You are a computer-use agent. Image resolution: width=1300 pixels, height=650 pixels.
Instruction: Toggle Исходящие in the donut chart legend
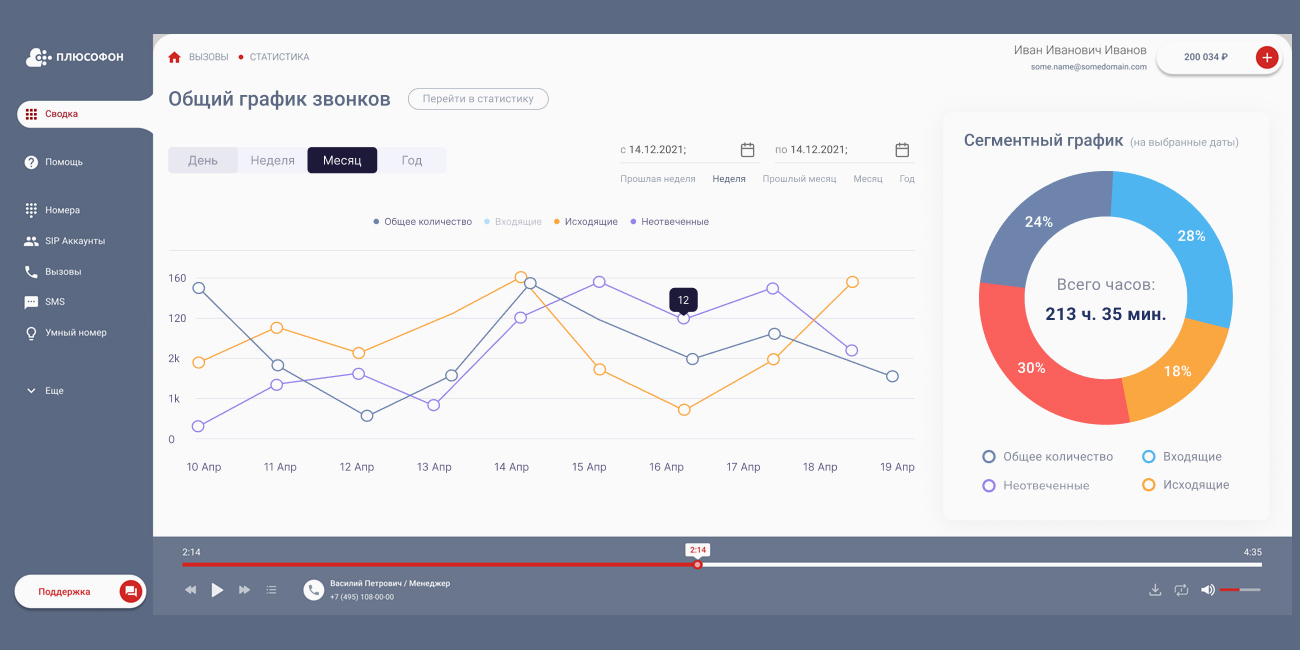(1186, 485)
